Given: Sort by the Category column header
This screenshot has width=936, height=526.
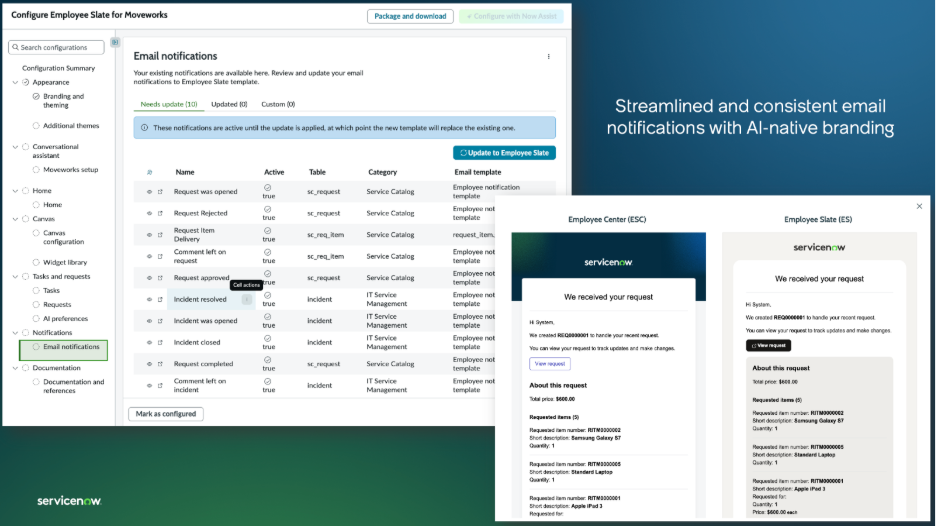Looking at the screenshot, I should (x=383, y=172).
